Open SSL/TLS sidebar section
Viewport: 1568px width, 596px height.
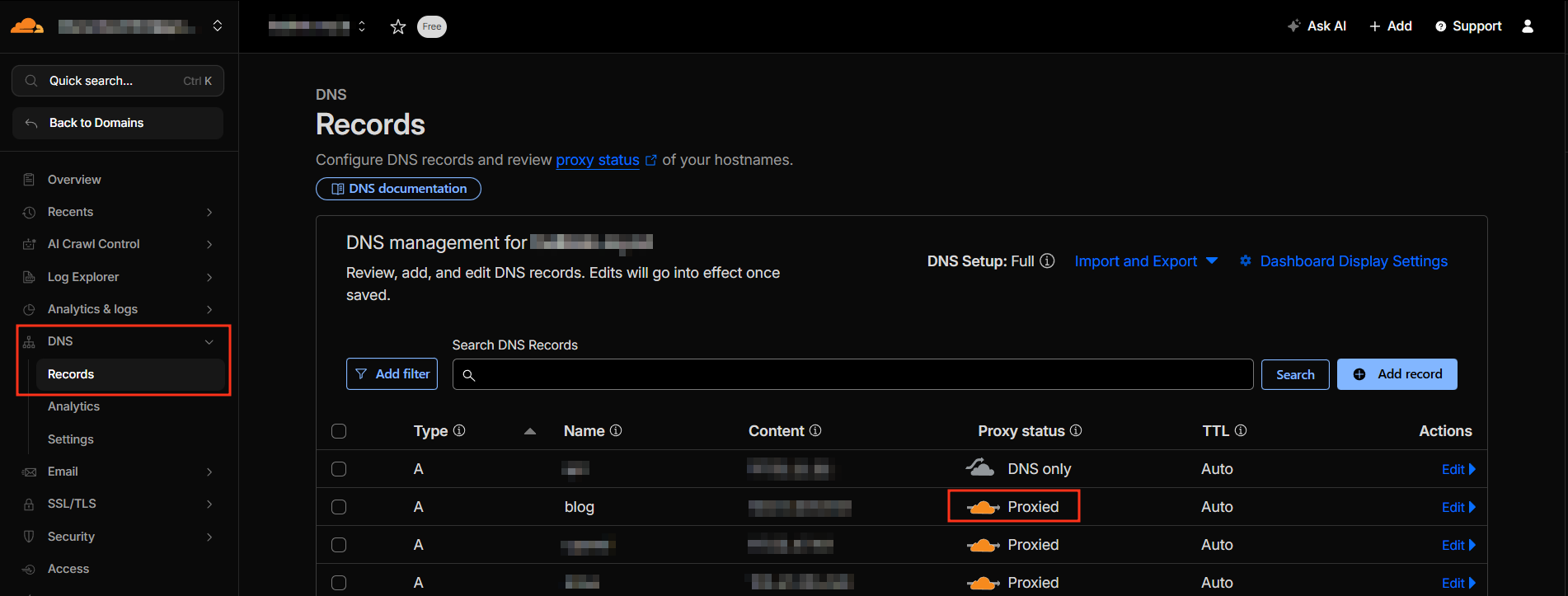(x=72, y=504)
